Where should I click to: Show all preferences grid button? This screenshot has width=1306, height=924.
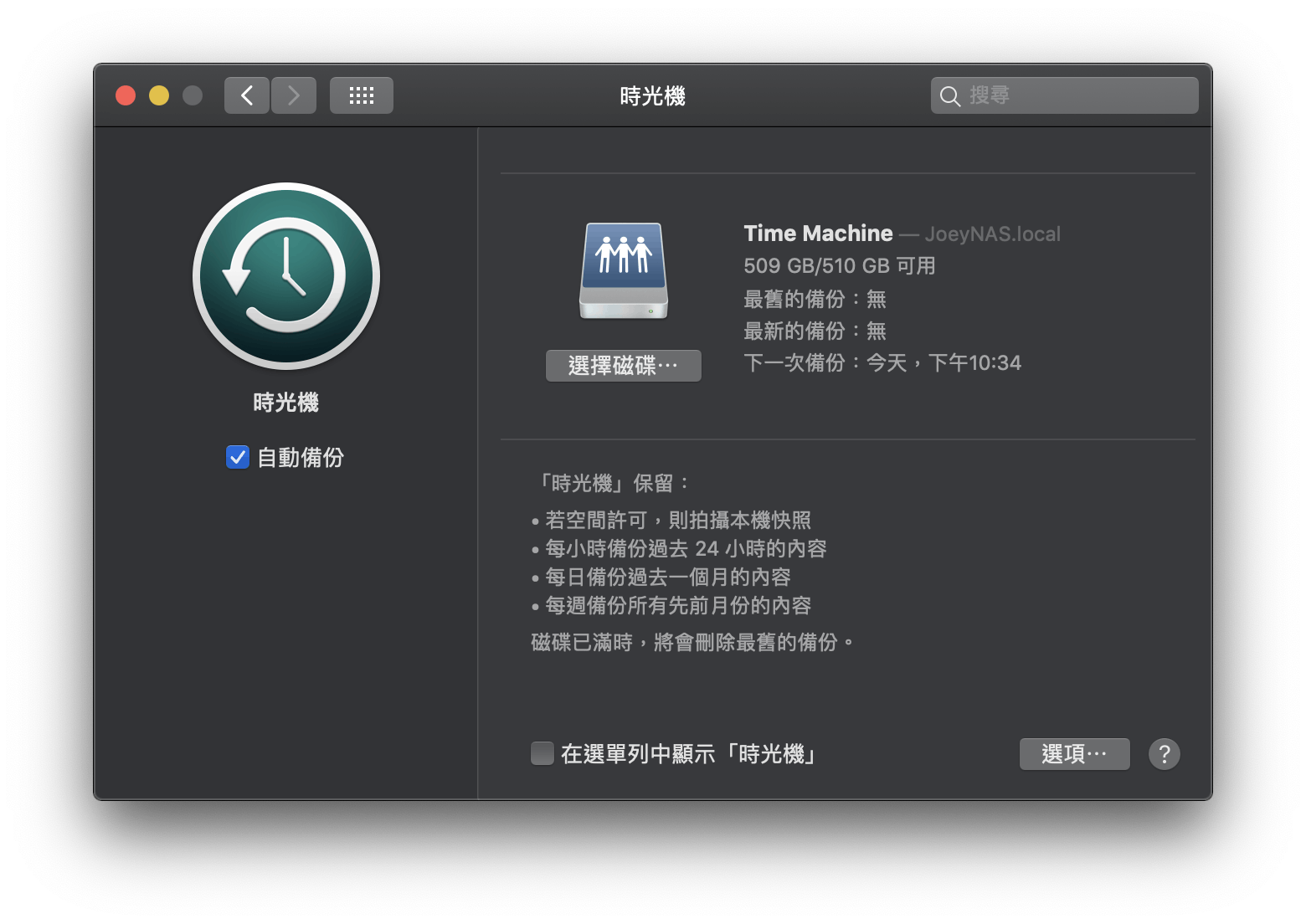pos(362,95)
